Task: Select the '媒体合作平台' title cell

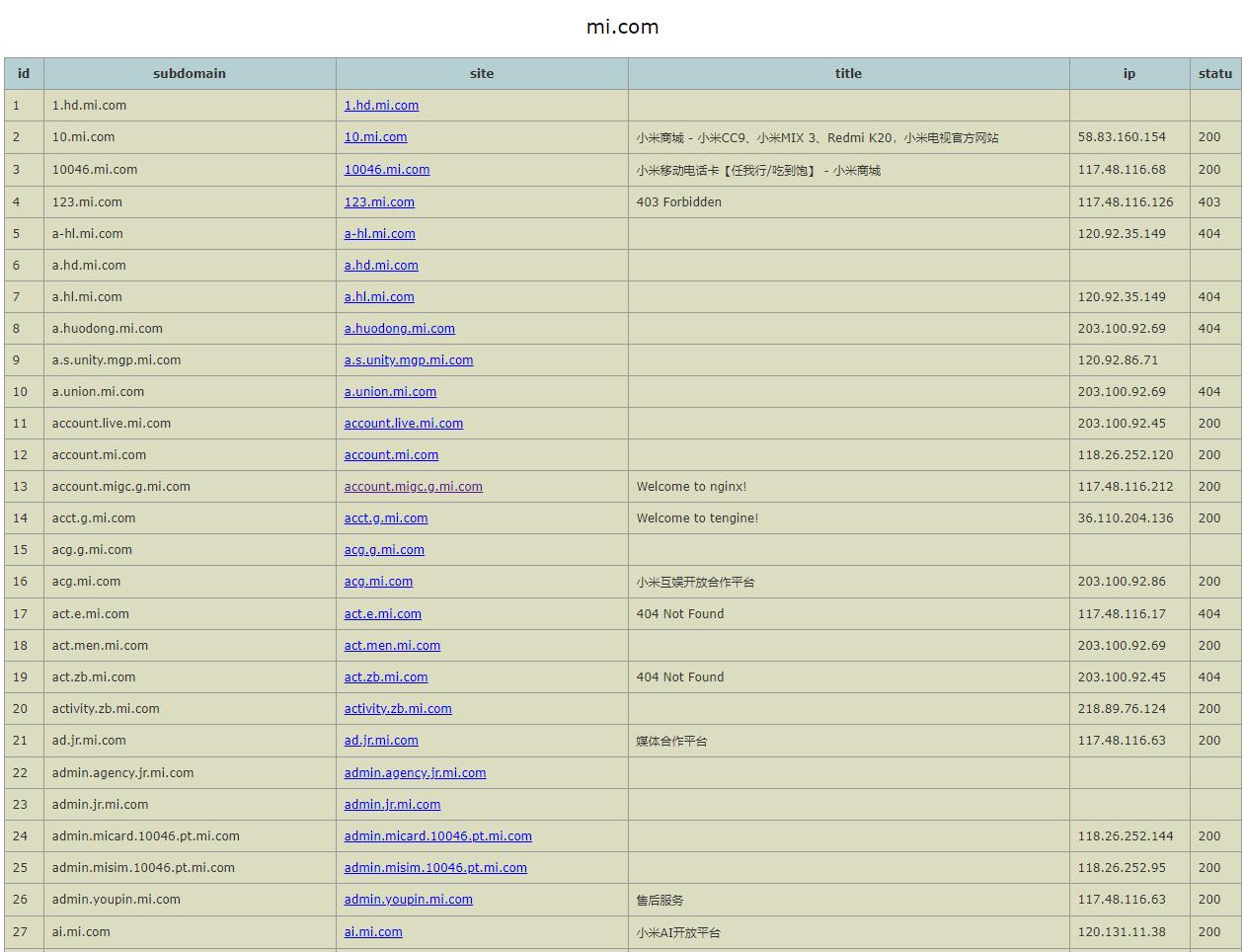Action: [849, 741]
